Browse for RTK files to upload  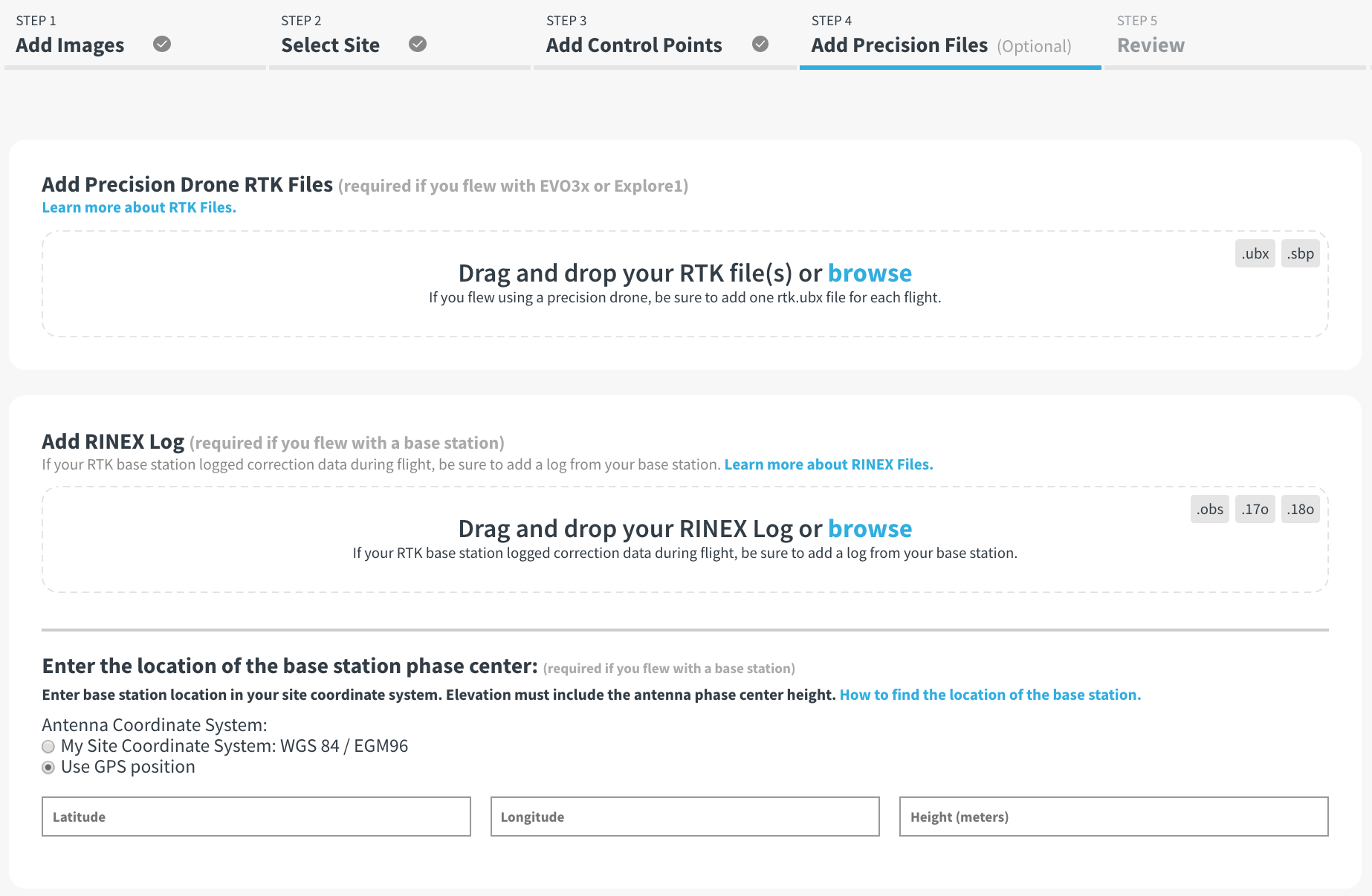(x=870, y=273)
